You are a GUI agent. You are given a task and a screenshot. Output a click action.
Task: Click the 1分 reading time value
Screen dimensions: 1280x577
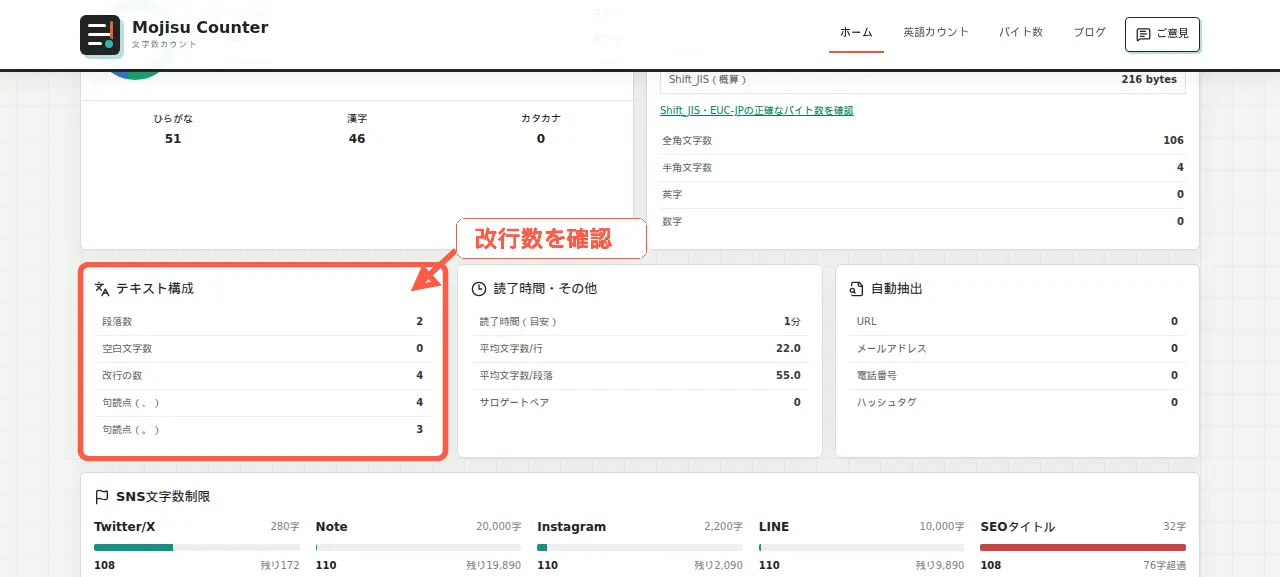[792, 321]
